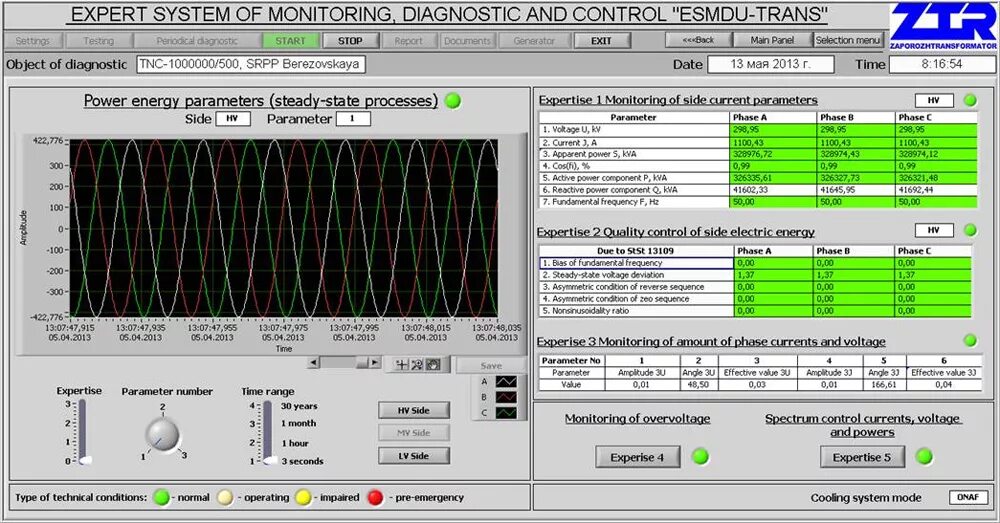
Task: Open the HV selector in Expertise 1
Action: click(x=934, y=100)
